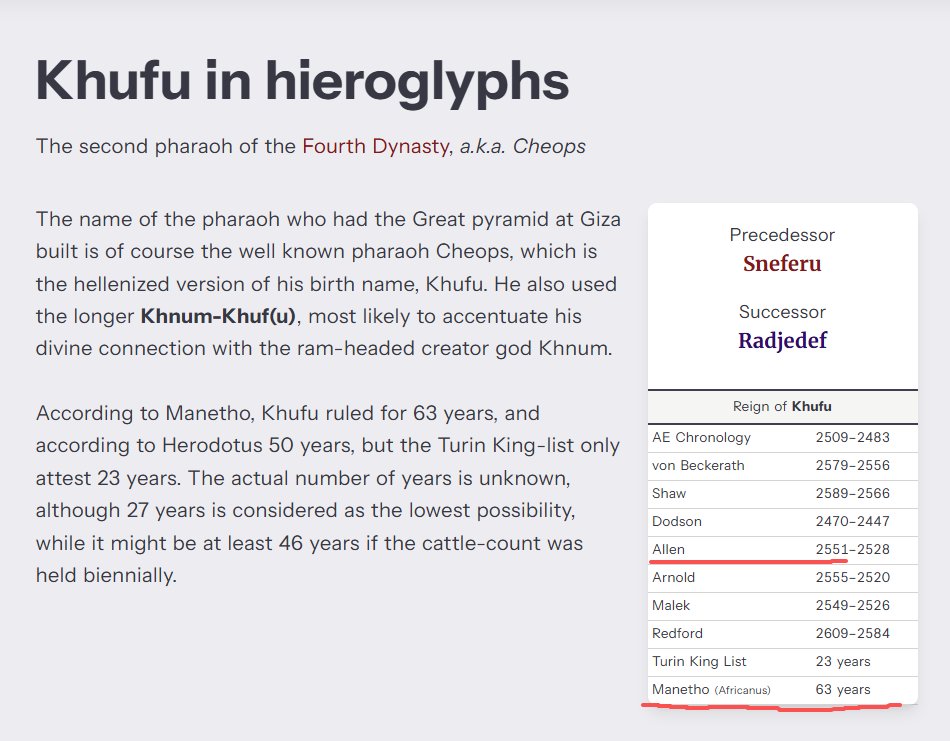
Task: Click the 2579–2556 date value
Action: (x=852, y=465)
